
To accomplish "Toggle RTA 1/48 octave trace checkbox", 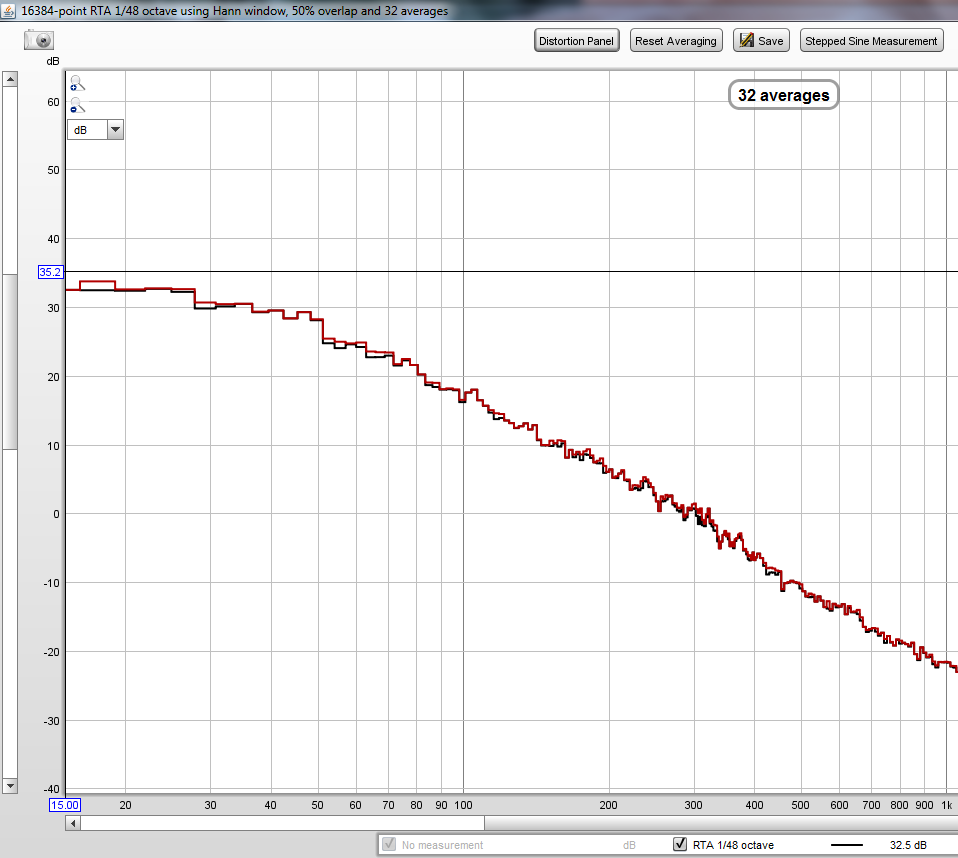I will (680, 844).
